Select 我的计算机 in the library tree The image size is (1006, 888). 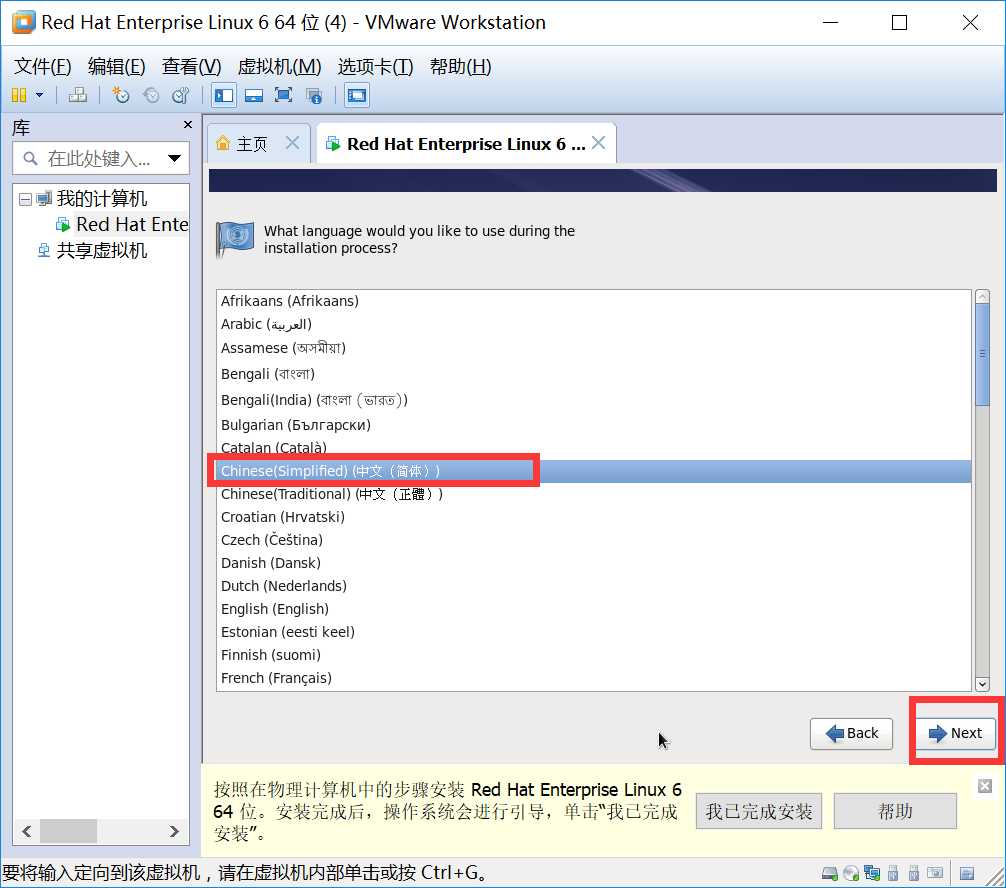click(x=101, y=199)
